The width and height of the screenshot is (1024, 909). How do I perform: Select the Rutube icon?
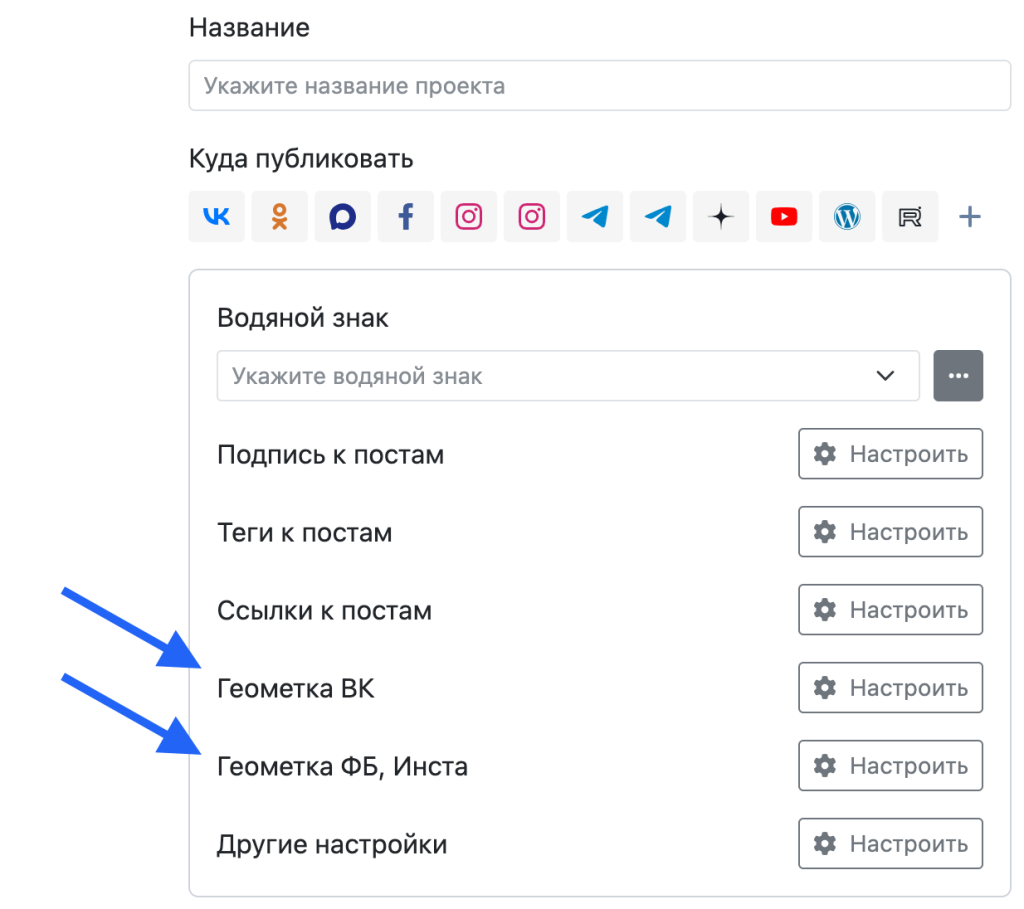pyautogui.click(x=910, y=217)
